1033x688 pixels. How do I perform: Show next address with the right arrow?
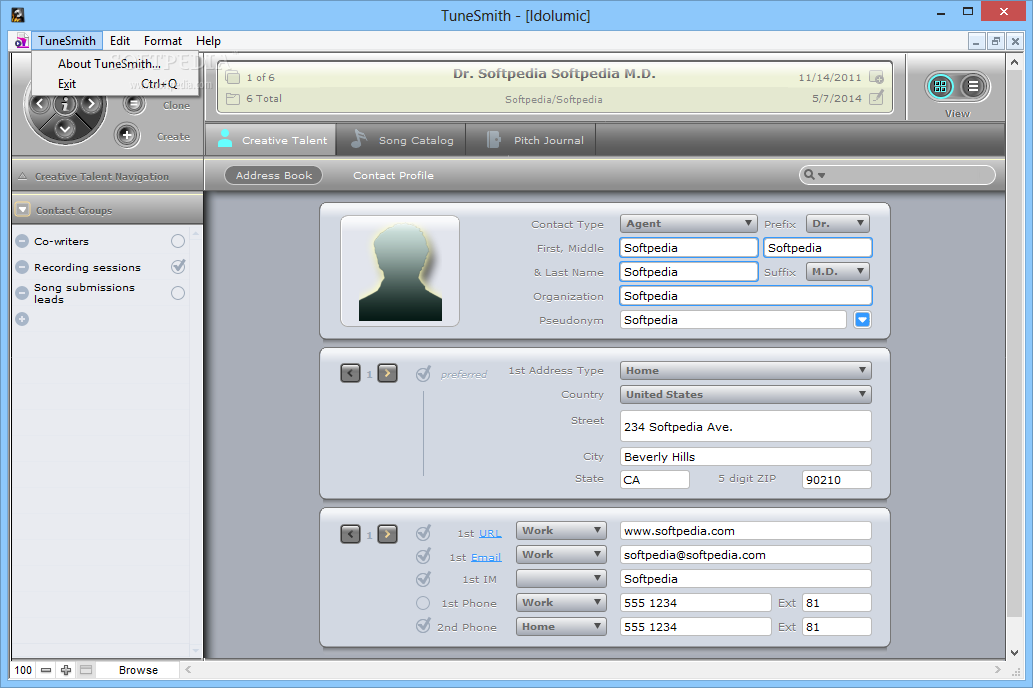pyautogui.click(x=387, y=374)
